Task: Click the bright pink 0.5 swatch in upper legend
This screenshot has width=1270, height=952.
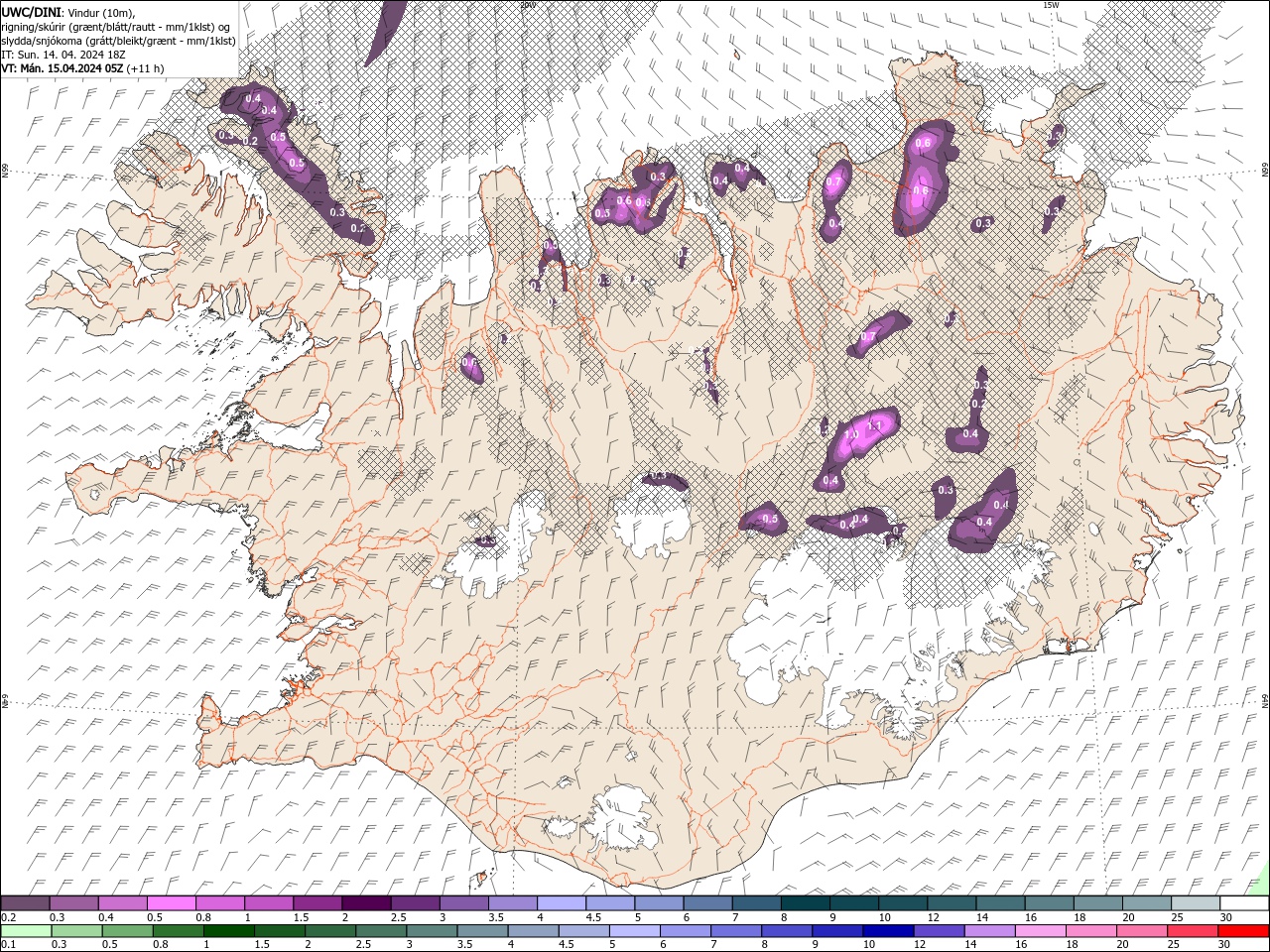Action: [171, 903]
